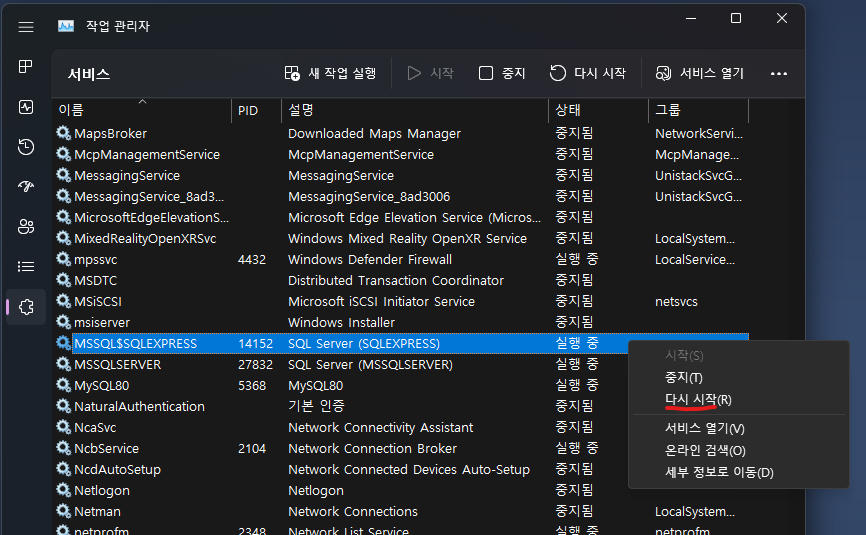Click PID 27832 of MSSQLSERVER

coord(255,364)
